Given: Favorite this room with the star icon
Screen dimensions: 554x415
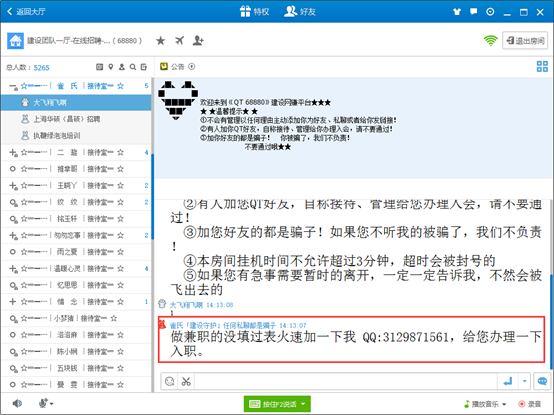Looking at the screenshot, I should 160,41.
